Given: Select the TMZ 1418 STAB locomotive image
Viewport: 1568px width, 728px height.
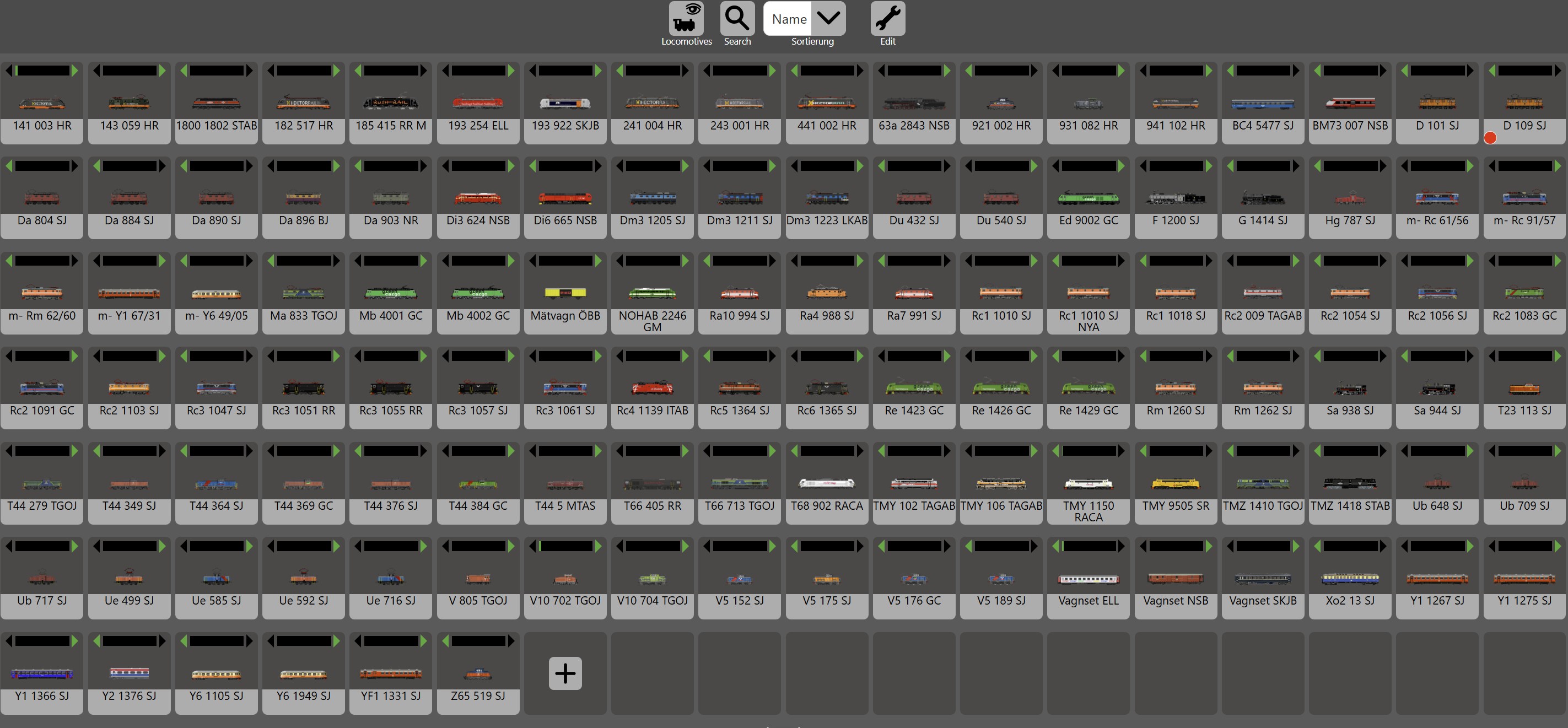Looking at the screenshot, I should pyautogui.click(x=1350, y=483).
